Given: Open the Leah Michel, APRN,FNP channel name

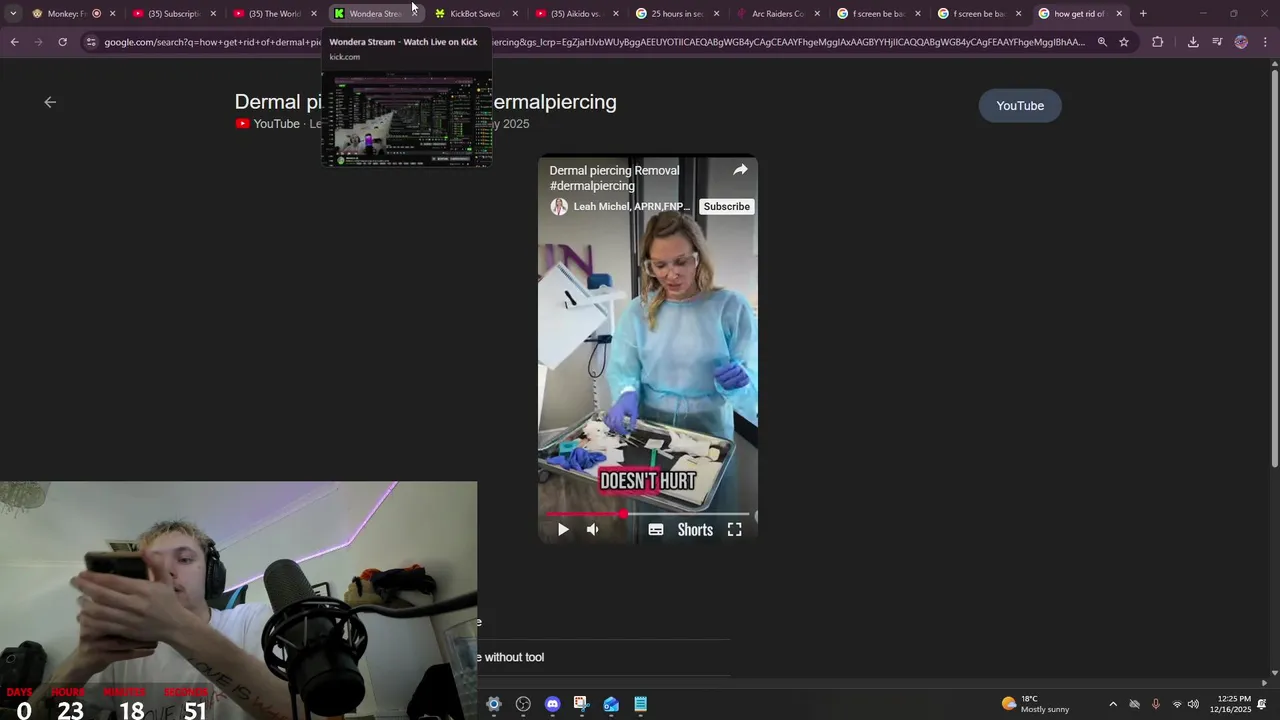Looking at the screenshot, I should [632, 207].
